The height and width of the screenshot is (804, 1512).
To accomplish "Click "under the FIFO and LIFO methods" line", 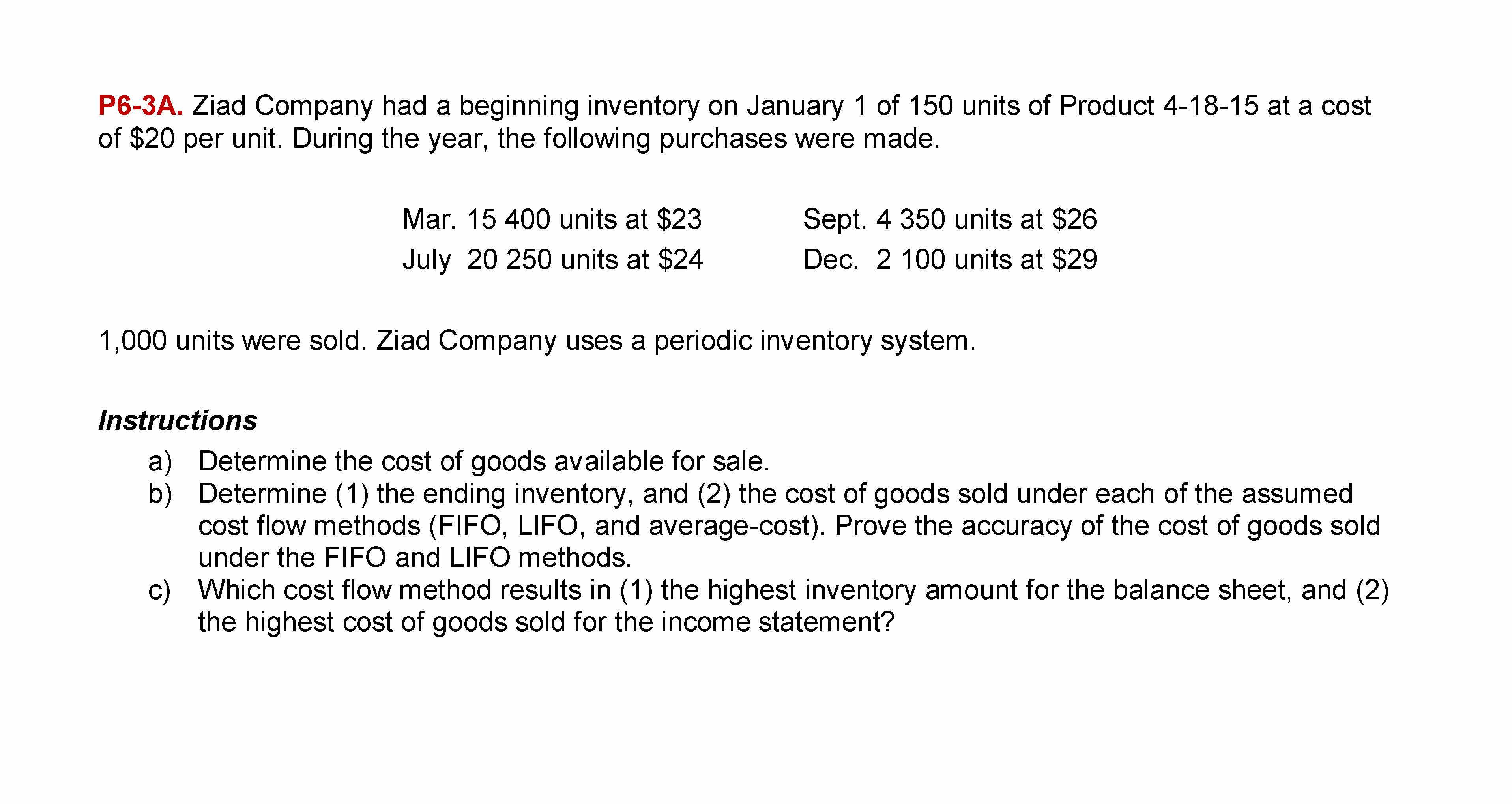I will (x=414, y=558).
